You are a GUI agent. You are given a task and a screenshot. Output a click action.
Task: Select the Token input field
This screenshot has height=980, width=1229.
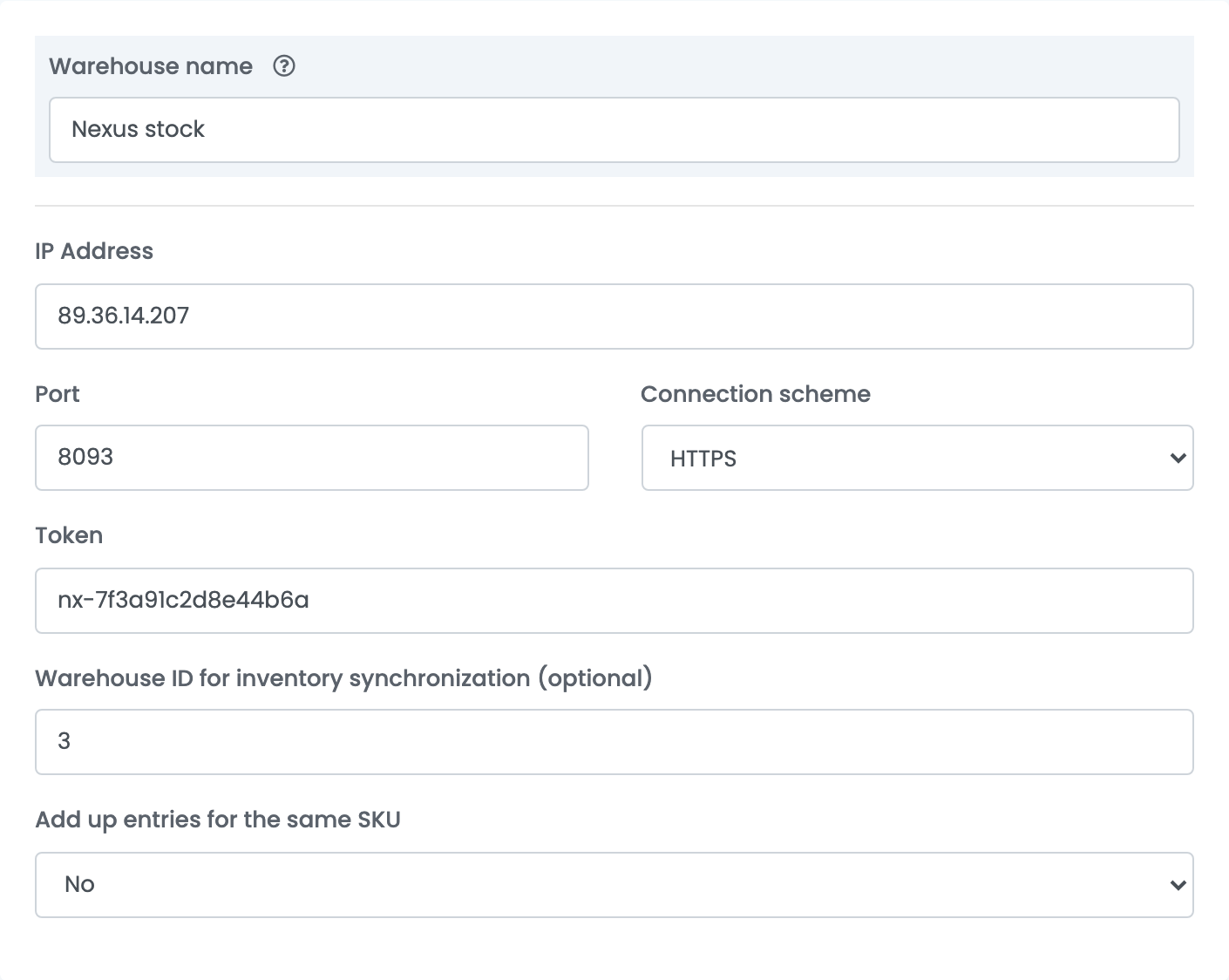click(614, 601)
